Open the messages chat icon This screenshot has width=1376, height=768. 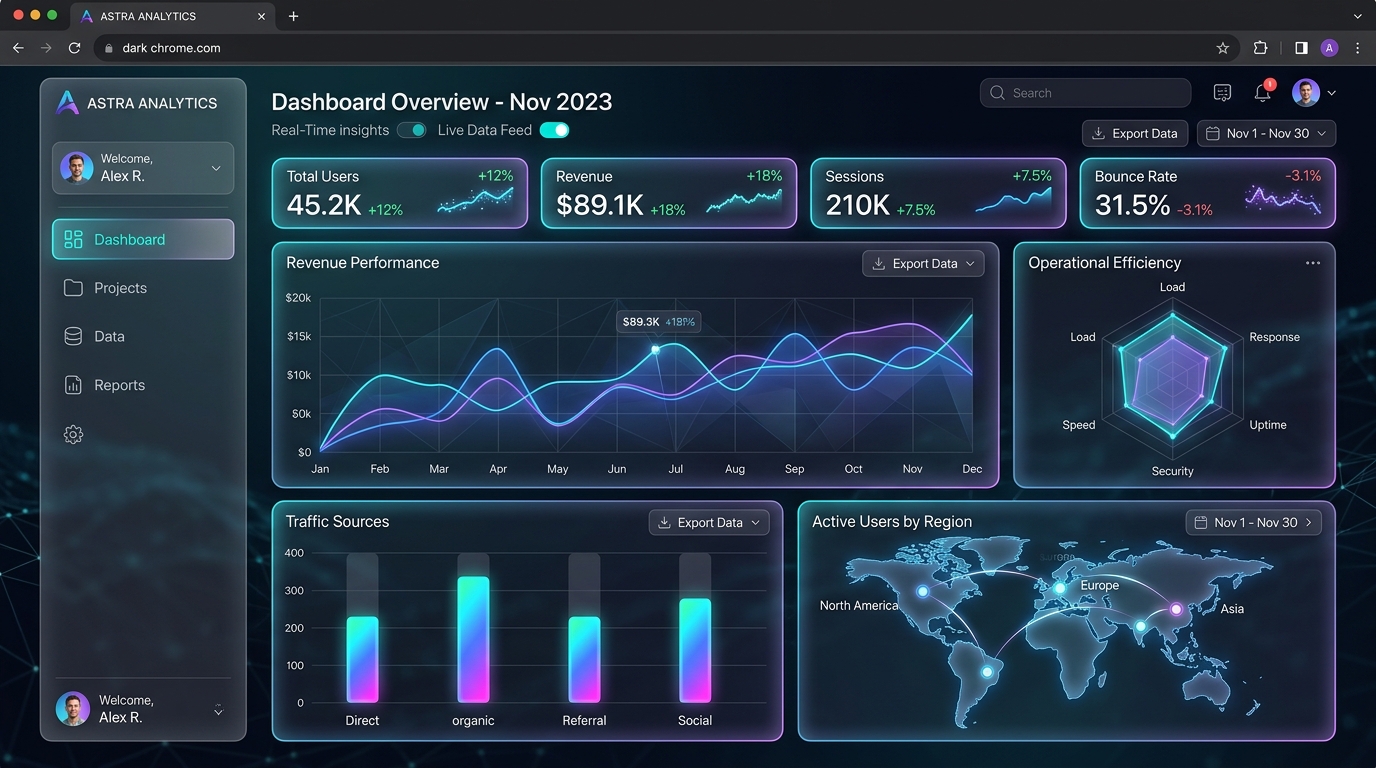pyautogui.click(x=1222, y=93)
